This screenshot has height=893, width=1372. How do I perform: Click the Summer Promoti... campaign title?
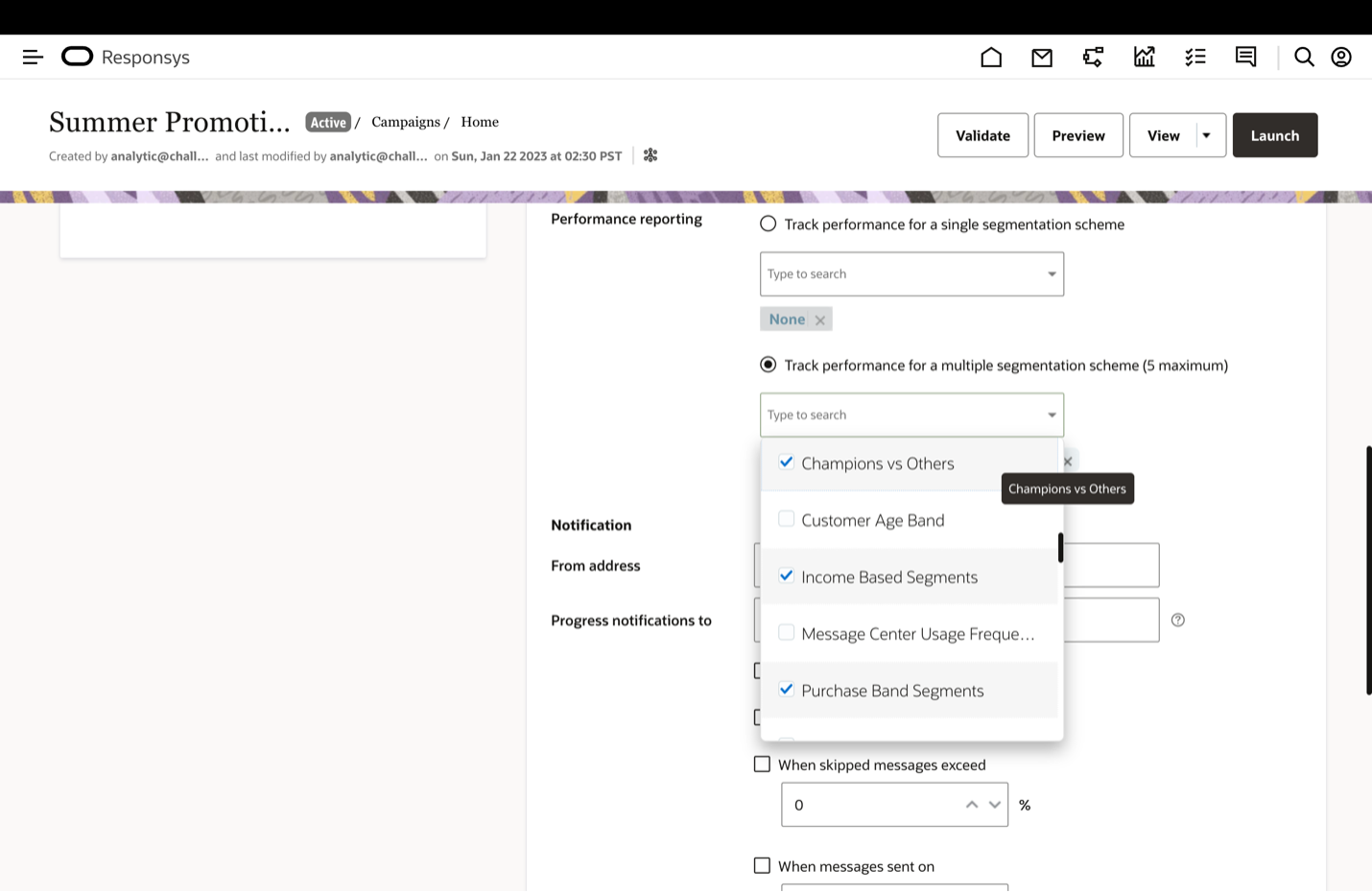pos(170,123)
